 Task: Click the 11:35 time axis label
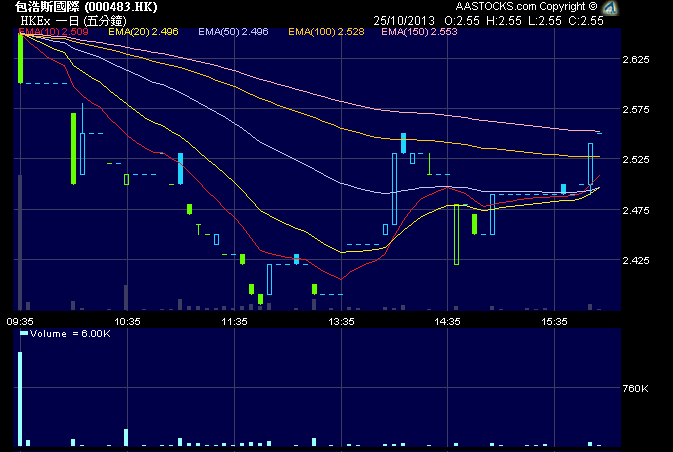234,322
